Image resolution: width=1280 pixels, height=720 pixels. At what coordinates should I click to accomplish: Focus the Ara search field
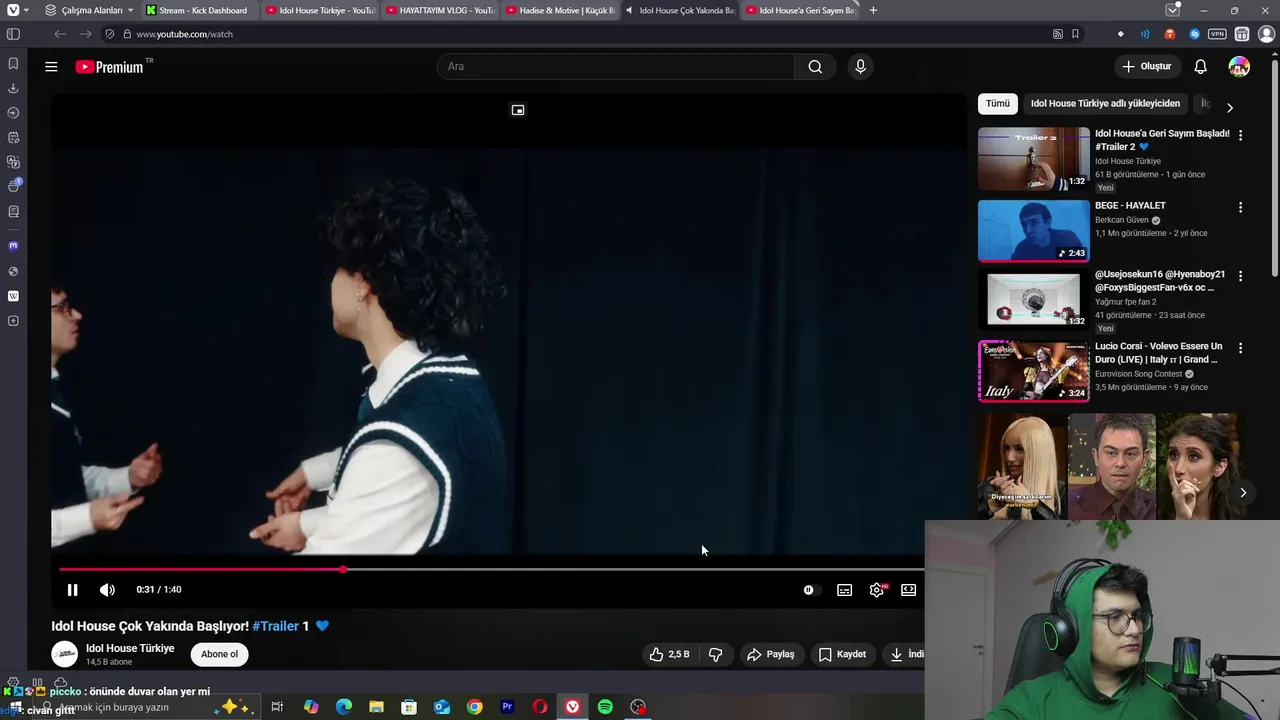615,67
